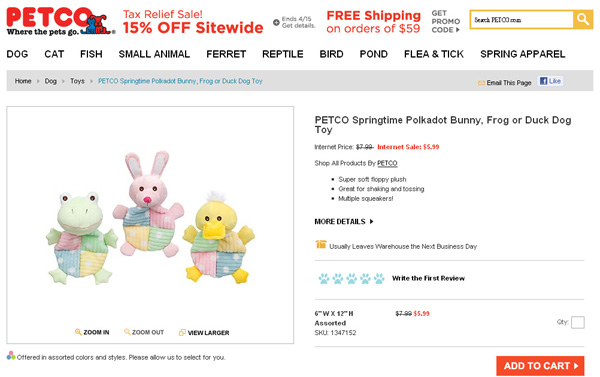Click the Add to Cart button
600x377 pixels.
540,366
